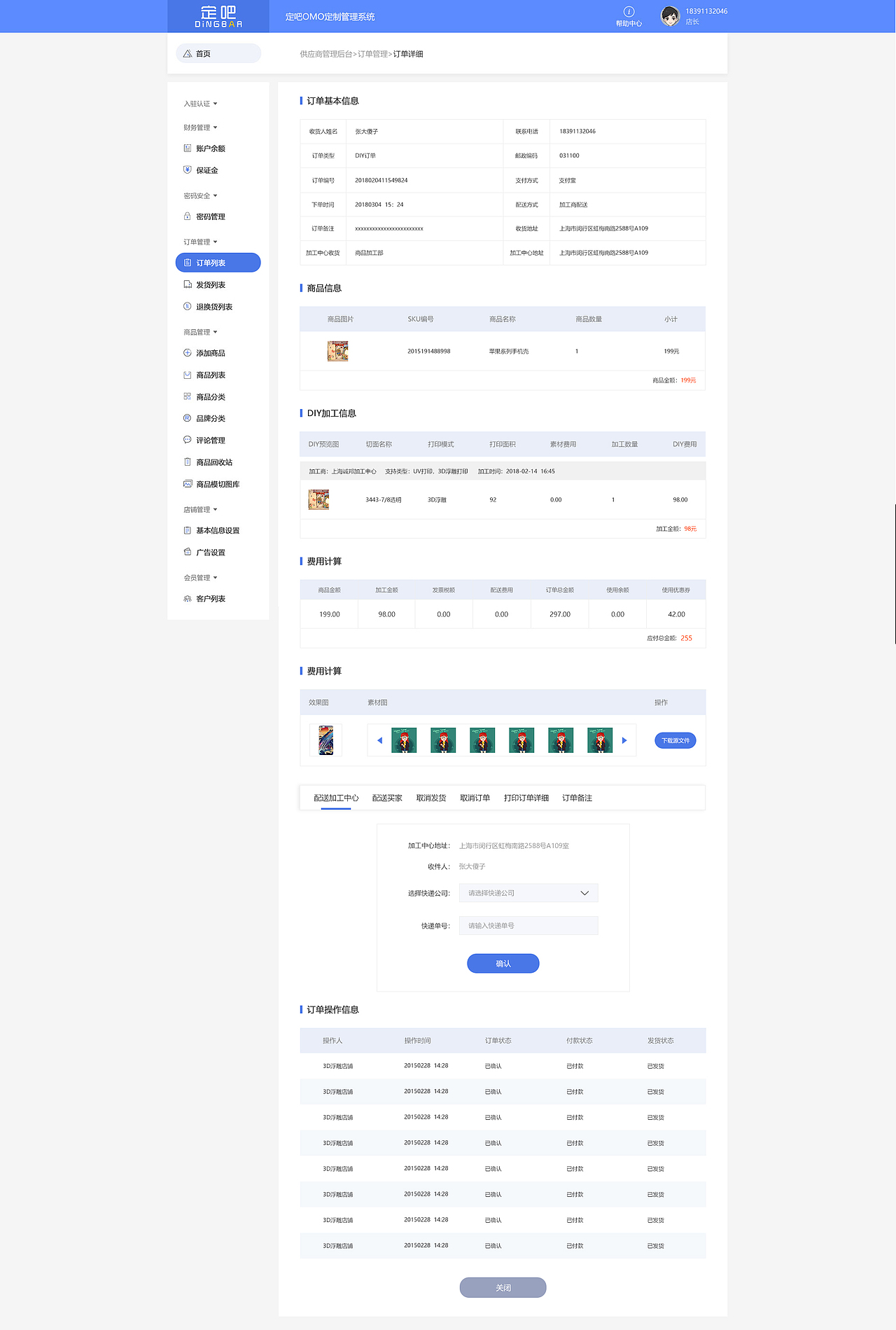The image size is (896, 1330).
Task: Open 保证金 shield icon item
Action: pos(187,170)
